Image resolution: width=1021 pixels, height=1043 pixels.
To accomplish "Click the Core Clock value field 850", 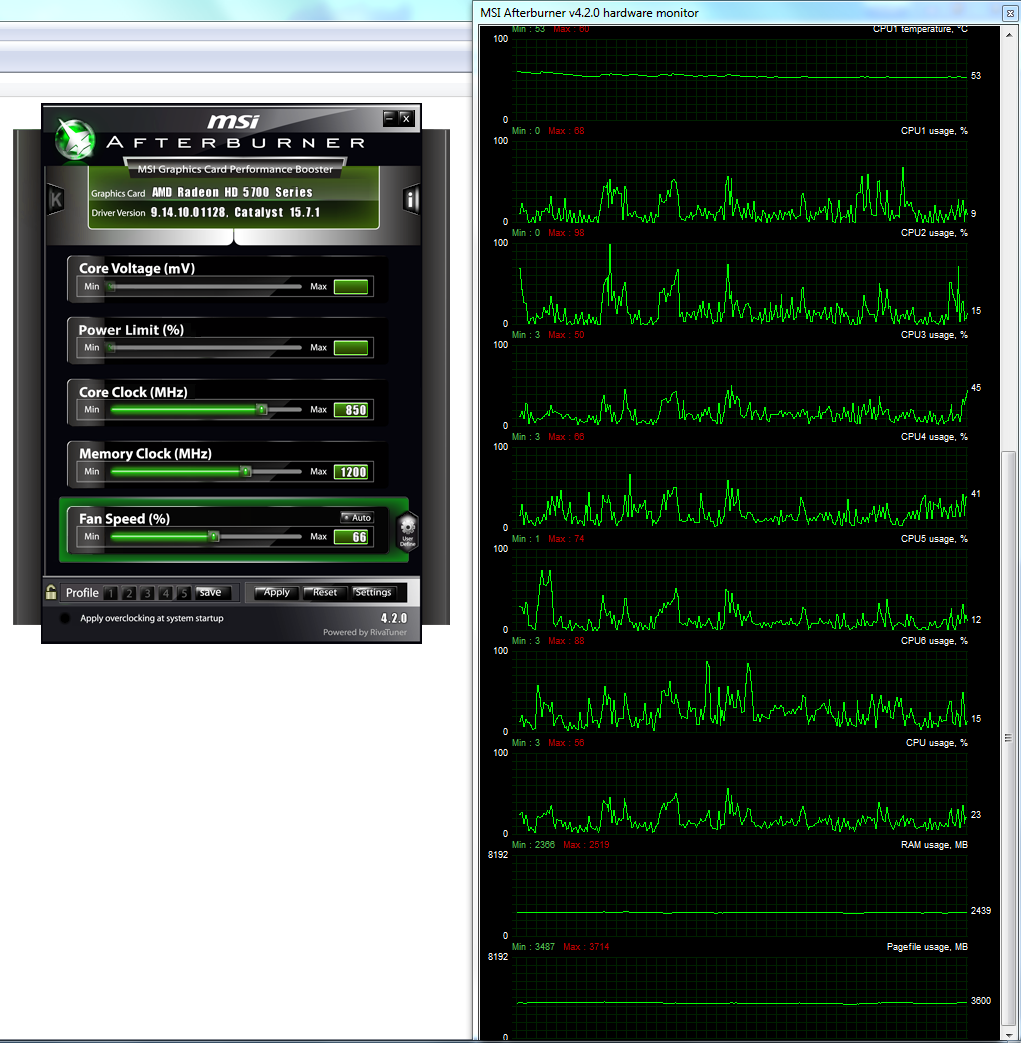I will point(351,410).
